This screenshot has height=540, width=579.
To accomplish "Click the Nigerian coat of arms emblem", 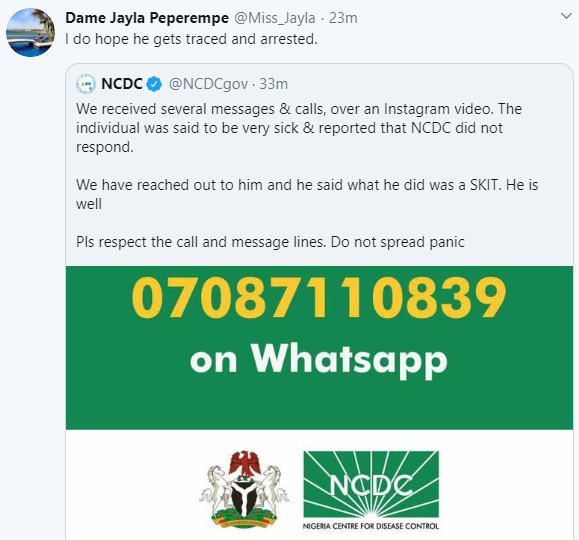I will (x=244, y=489).
